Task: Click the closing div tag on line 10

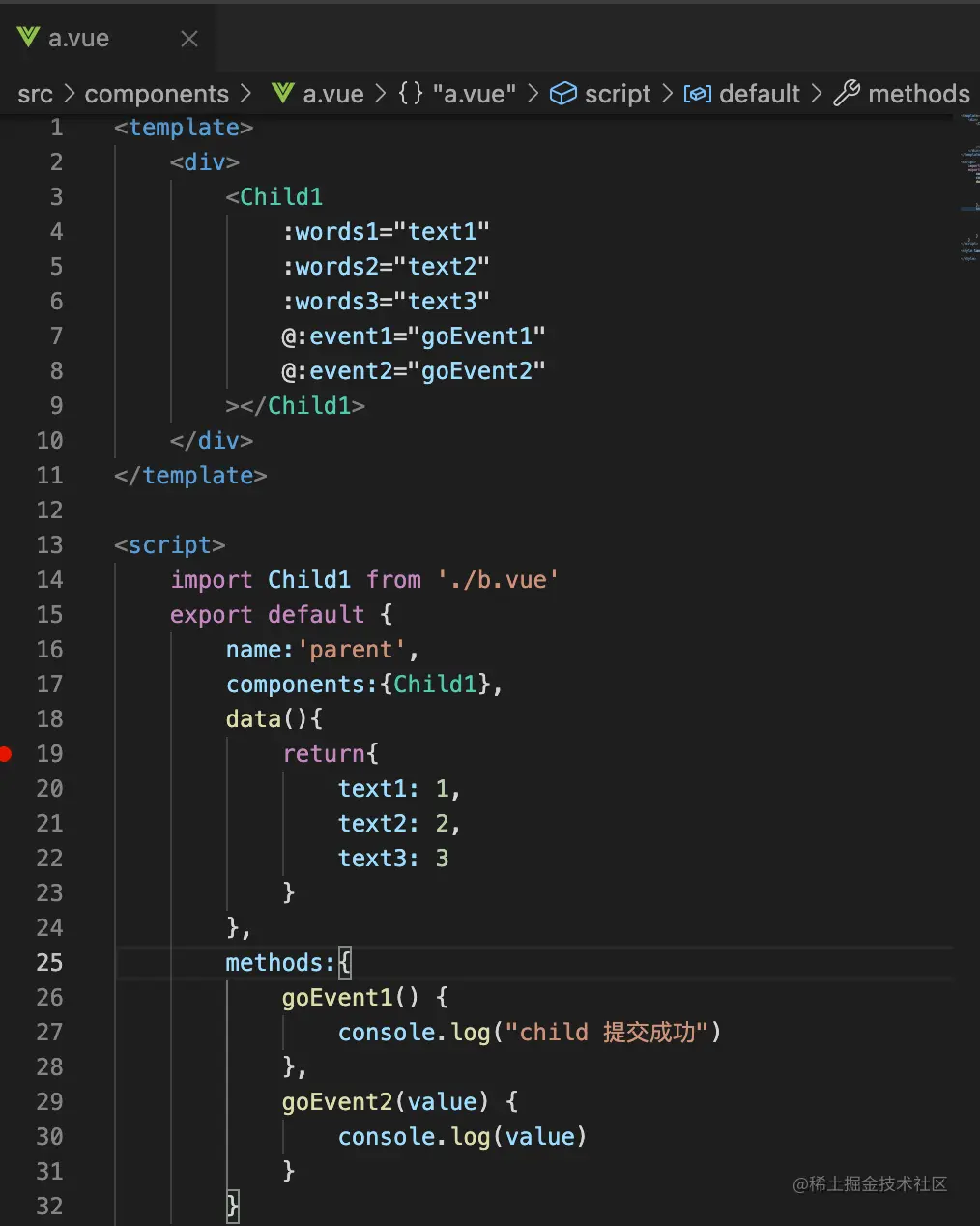Action: (212, 441)
